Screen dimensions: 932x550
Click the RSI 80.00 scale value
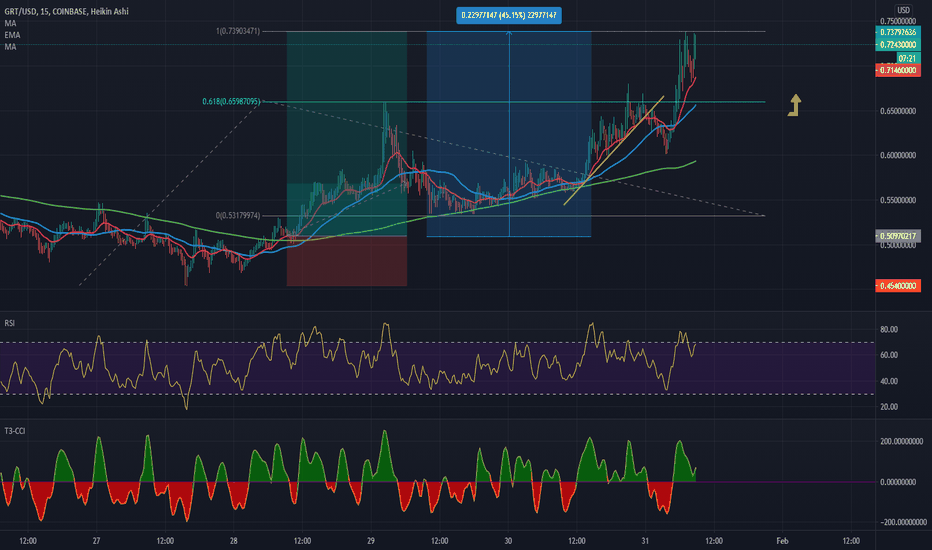point(889,329)
